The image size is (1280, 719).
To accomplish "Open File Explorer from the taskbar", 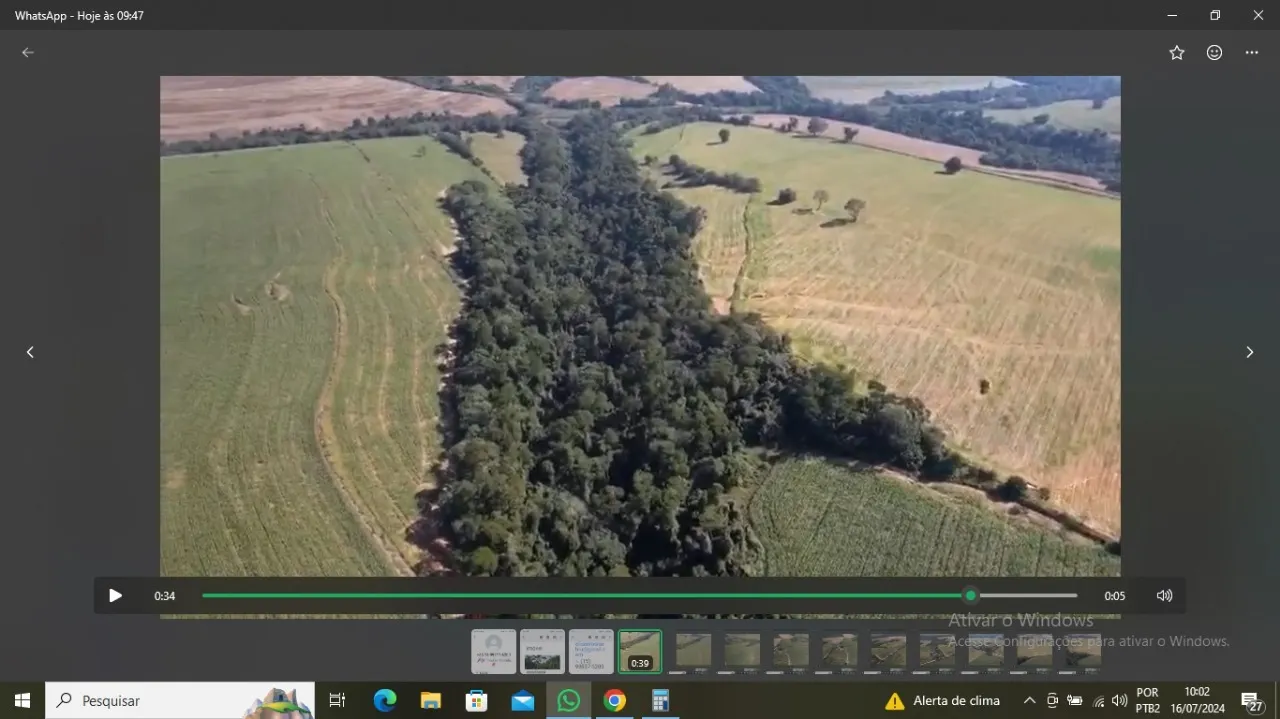I will point(431,701).
